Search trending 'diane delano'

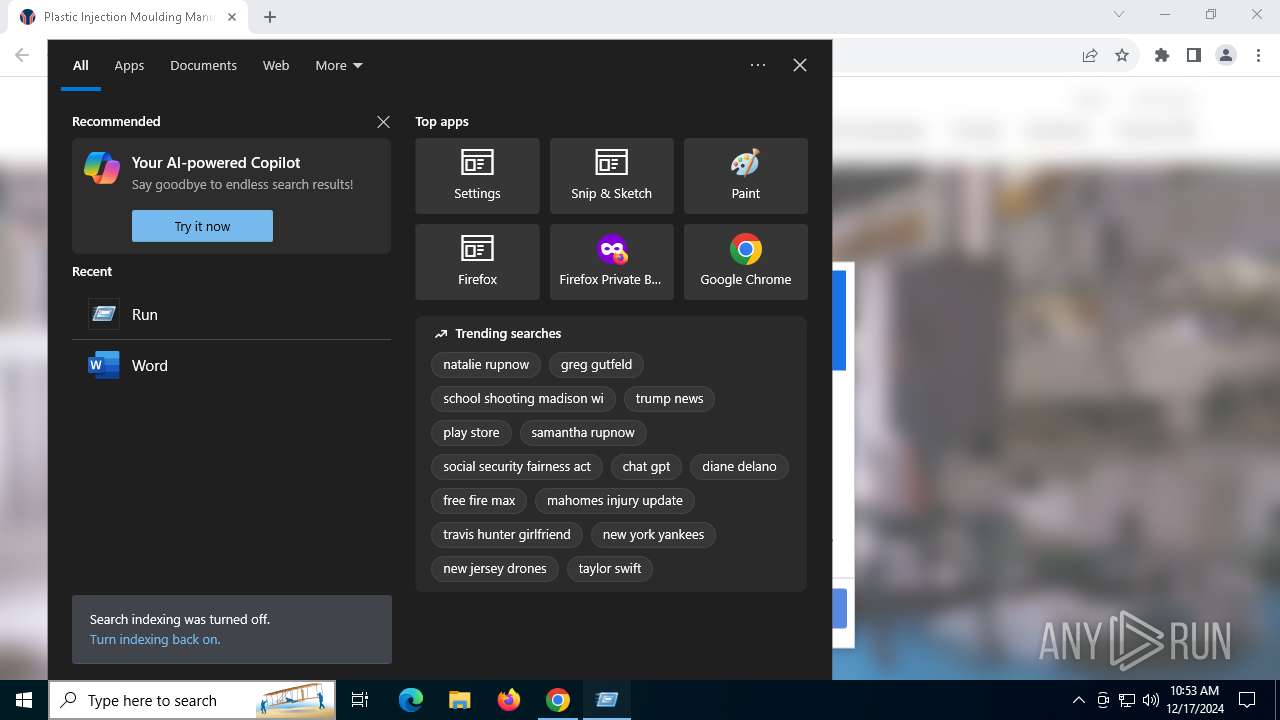coord(739,467)
